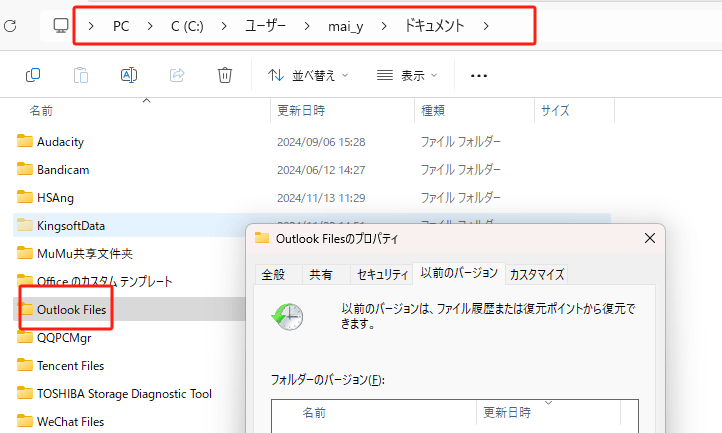Switch to セキュリティ tab in properties dialog
The image size is (722, 433).
[x=382, y=275]
